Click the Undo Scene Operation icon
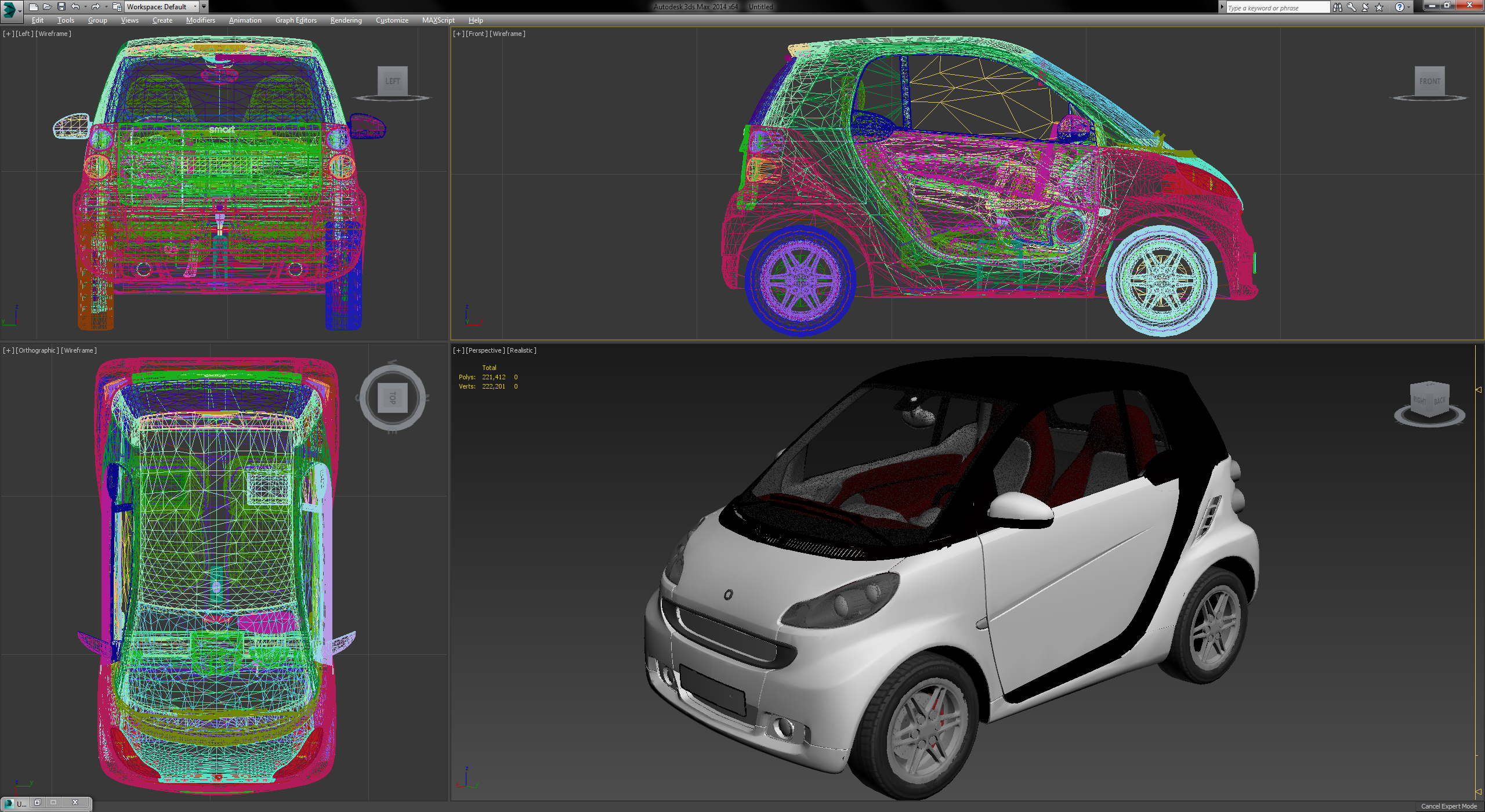 click(x=75, y=7)
